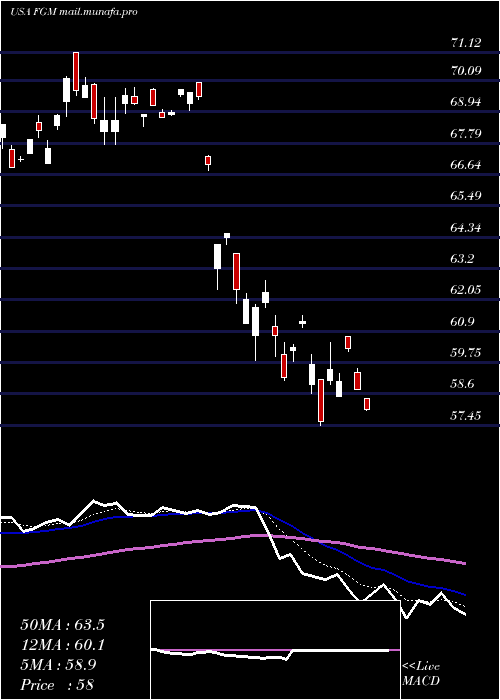Click the 57.45 price level label

(x=466, y=416)
